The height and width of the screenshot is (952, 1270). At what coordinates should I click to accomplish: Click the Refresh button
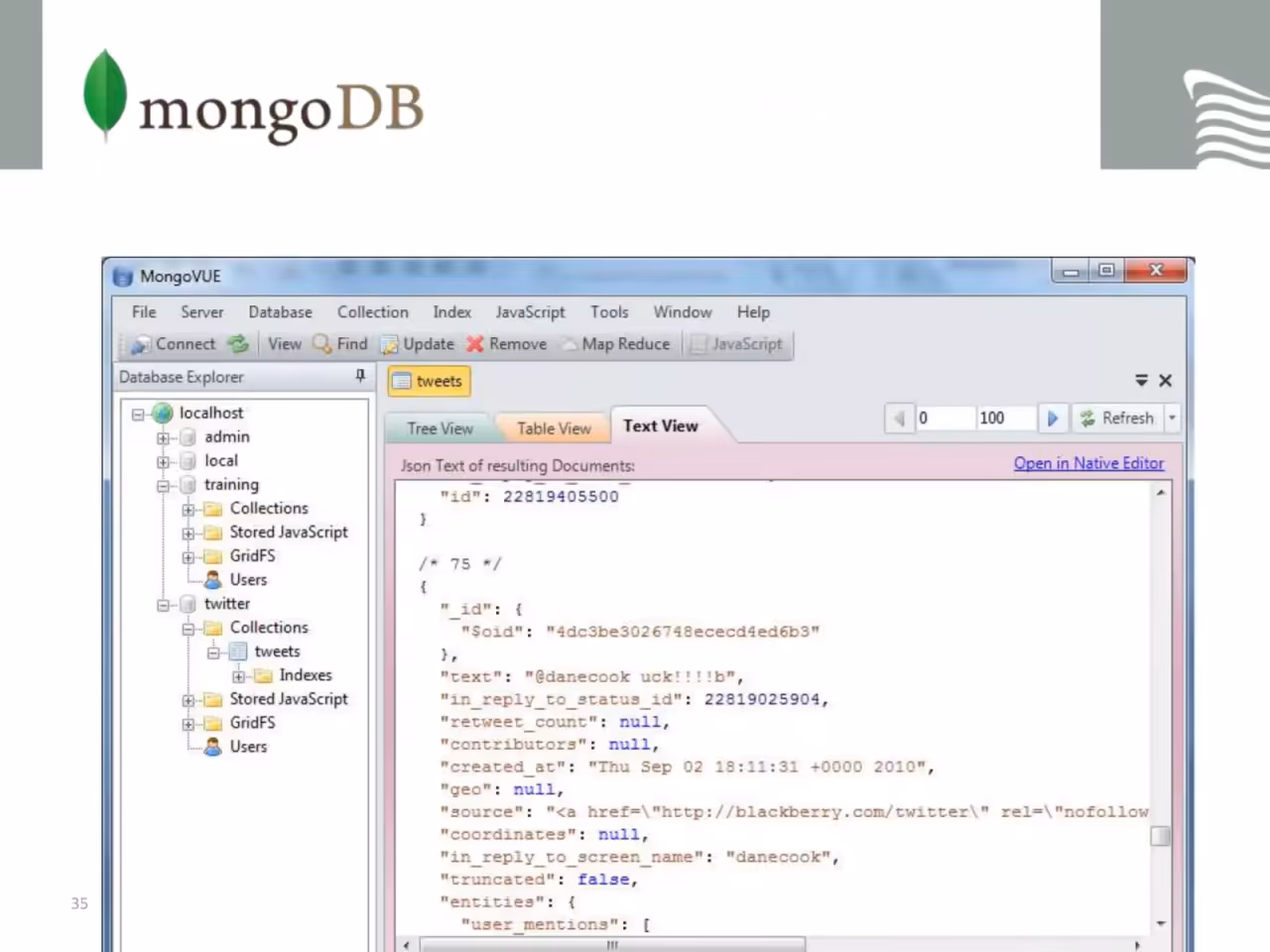1117,418
